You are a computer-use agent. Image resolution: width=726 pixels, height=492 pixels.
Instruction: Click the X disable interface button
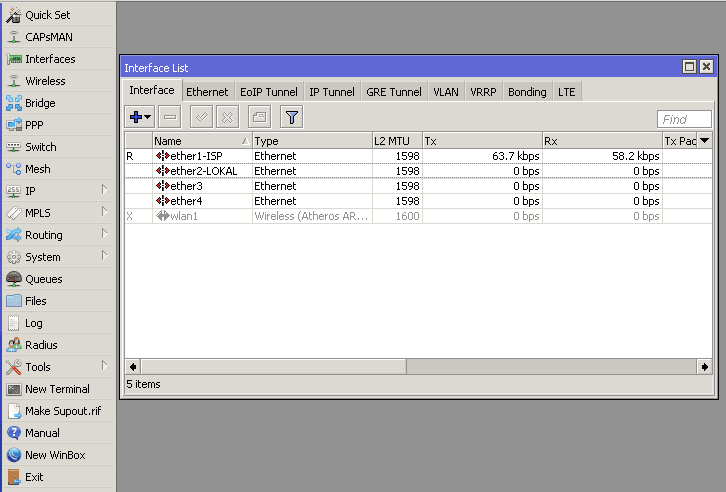tap(227, 117)
